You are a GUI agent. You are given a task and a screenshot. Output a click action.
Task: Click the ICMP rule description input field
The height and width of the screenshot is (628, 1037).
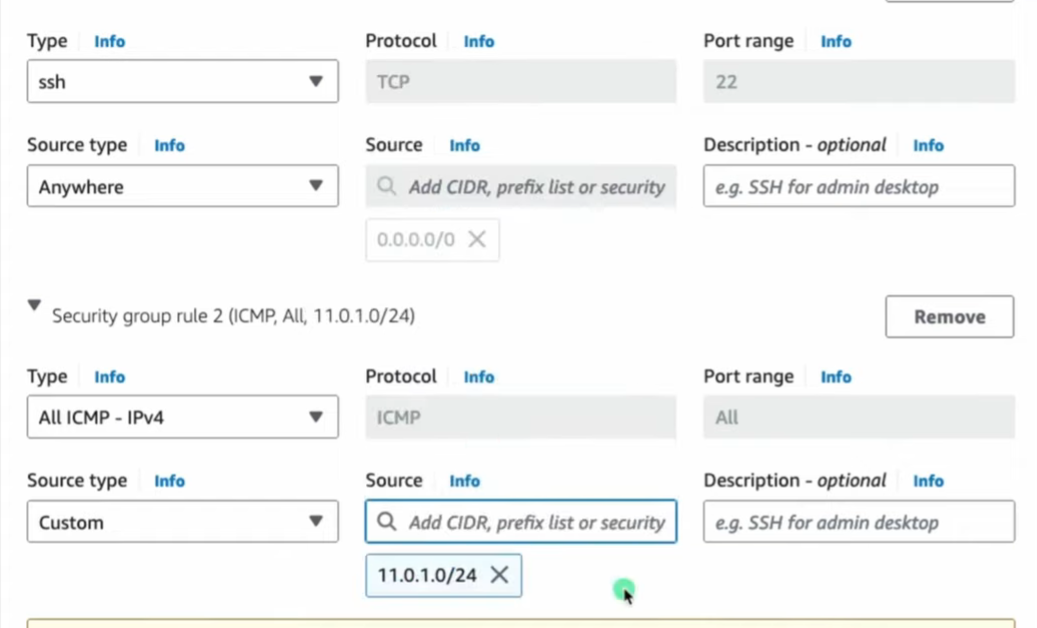857,522
